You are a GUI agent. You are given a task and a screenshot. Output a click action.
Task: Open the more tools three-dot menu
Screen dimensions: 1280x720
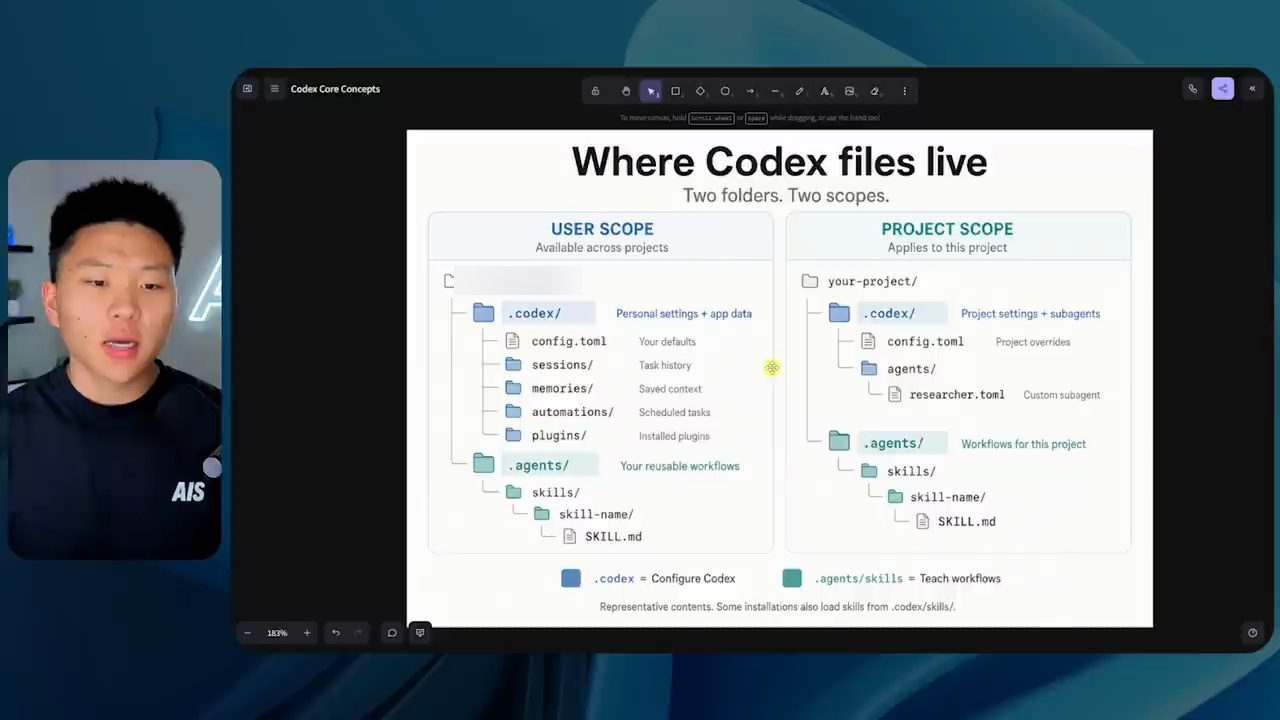[905, 91]
